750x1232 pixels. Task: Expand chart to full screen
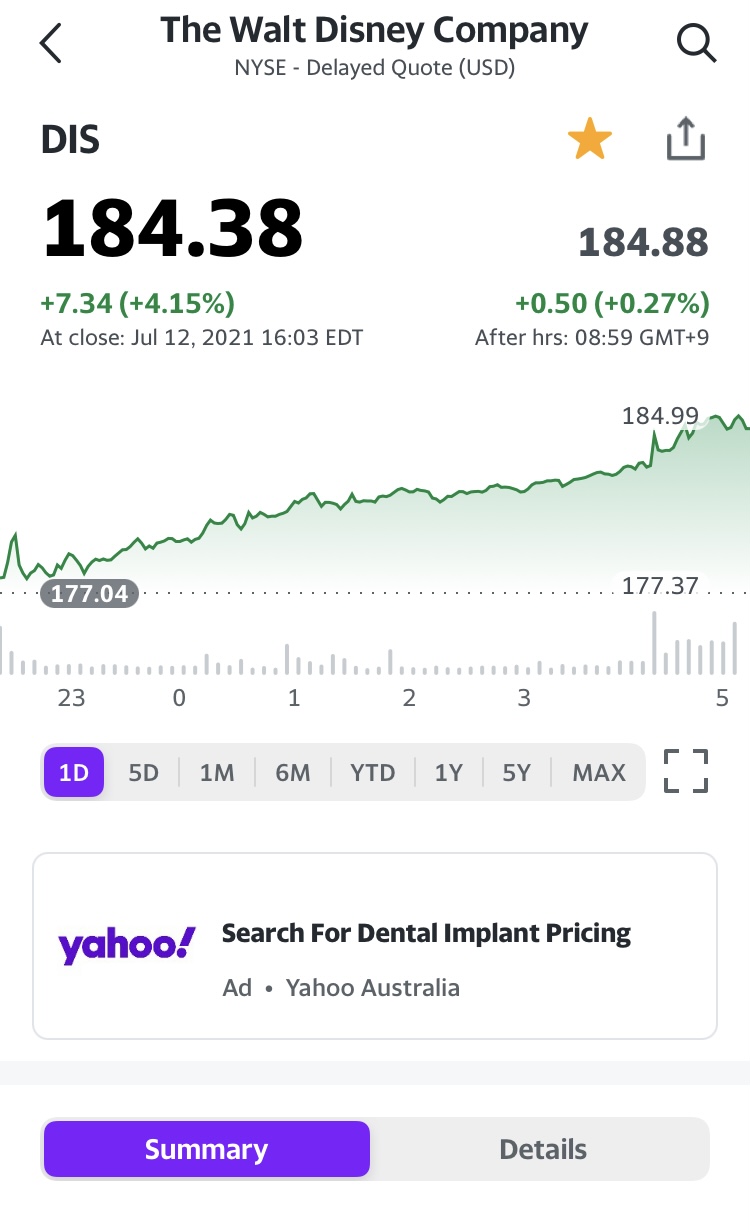tap(686, 771)
